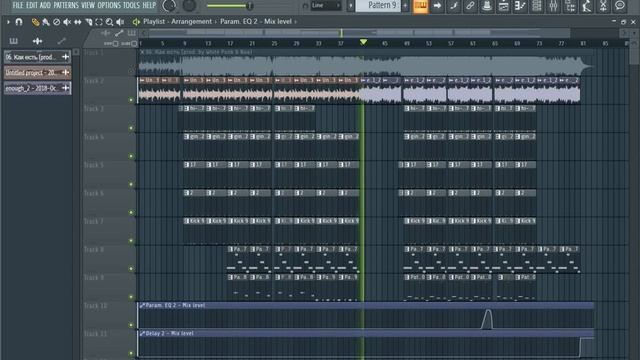640x360 pixels.
Task: Click the speech bubble icon in top toolbar
Action: (620, 6)
